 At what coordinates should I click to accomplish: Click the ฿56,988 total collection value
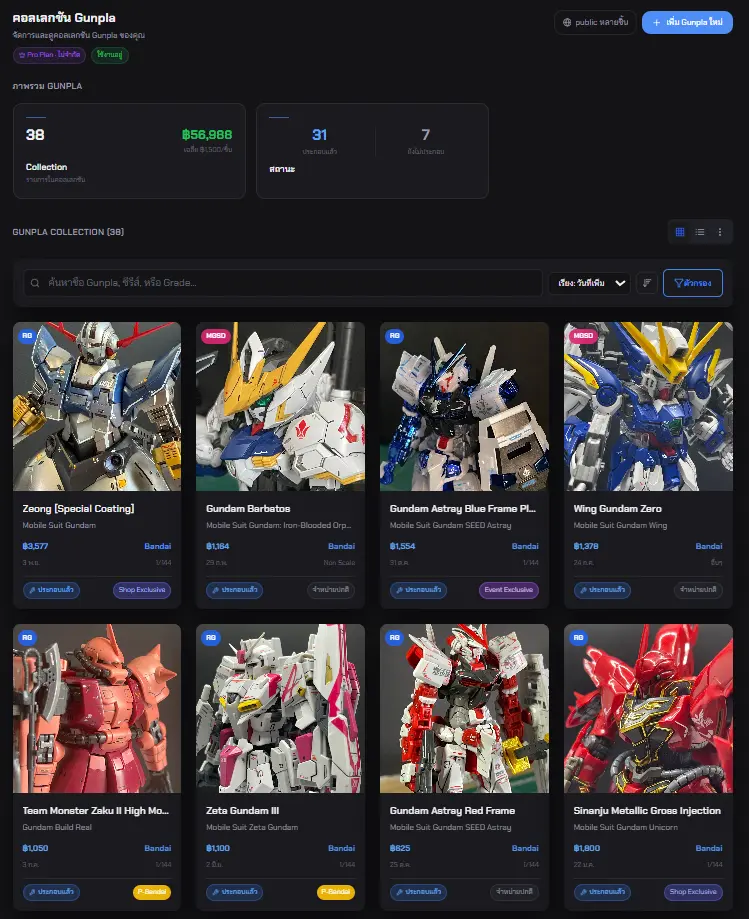pos(207,135)
